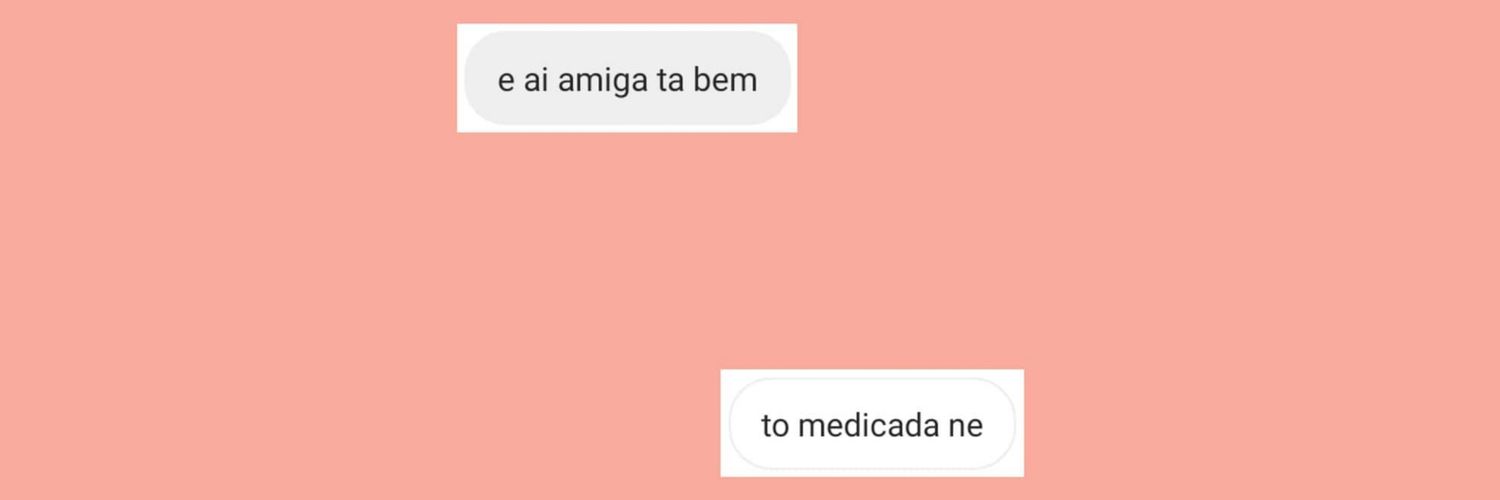Click the empty pink background between the messages
This screenshot has width=1500, height=500.
750,250
